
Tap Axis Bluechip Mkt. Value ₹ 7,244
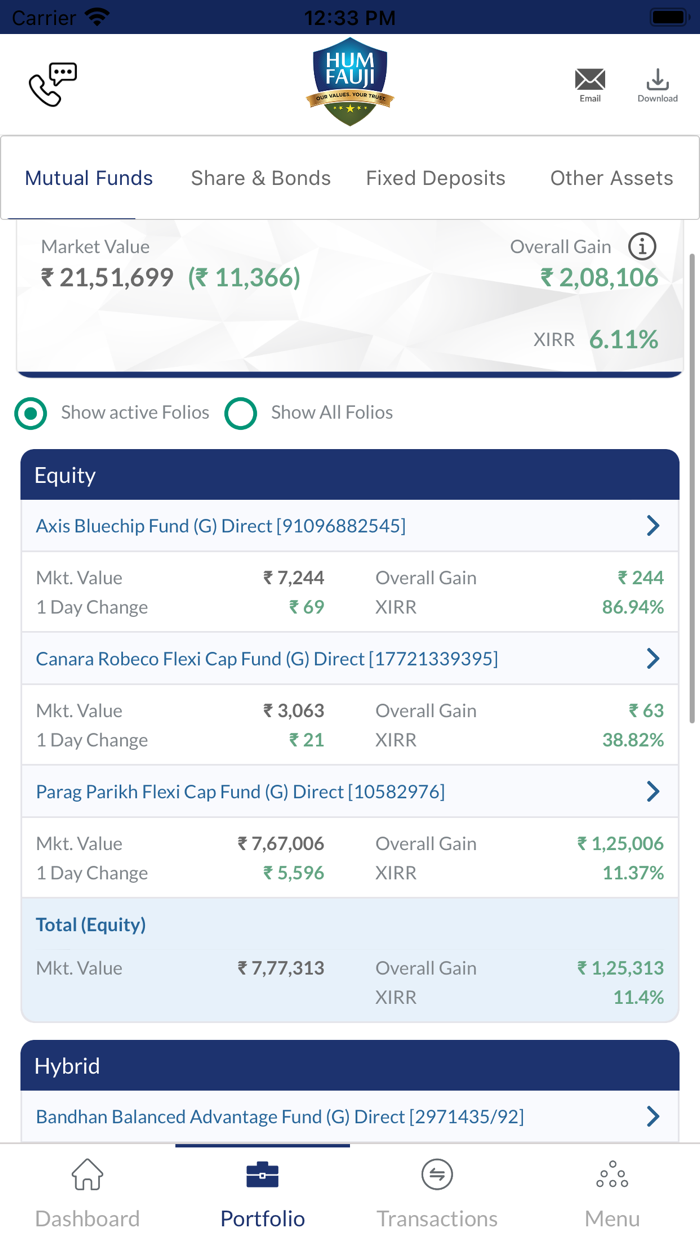[294, 578]
